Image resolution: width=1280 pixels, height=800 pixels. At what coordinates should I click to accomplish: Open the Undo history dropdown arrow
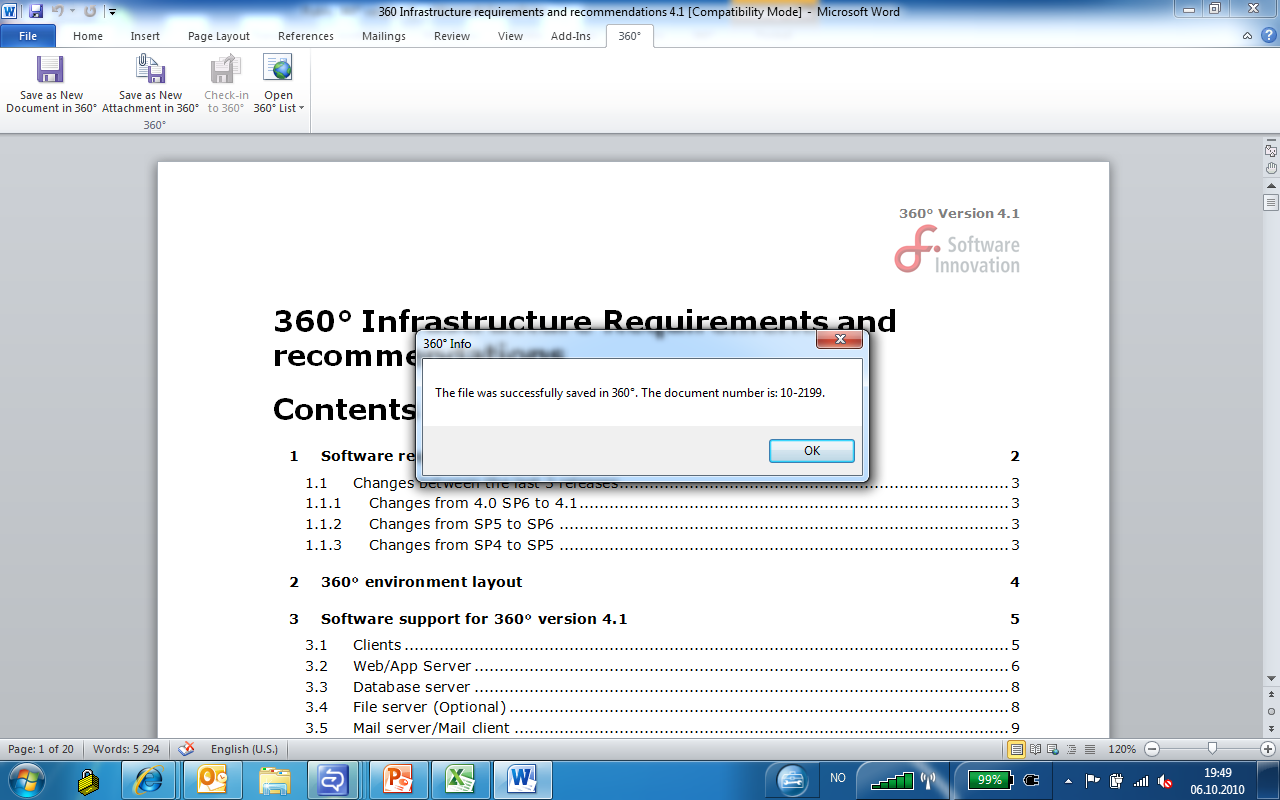click(x=72, y=12)
